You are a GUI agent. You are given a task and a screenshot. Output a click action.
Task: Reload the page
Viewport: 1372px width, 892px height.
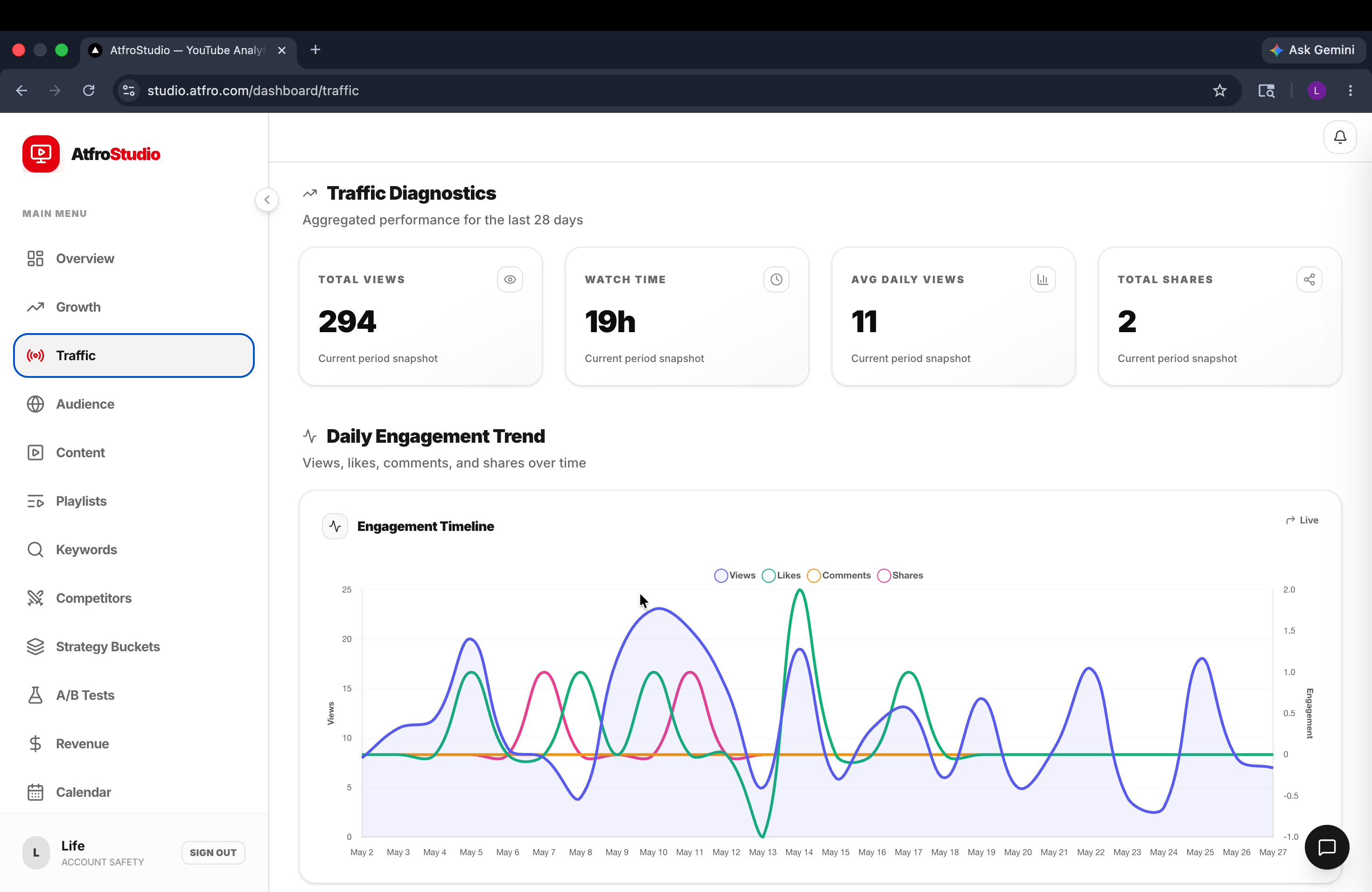pyautogui.click(x=88, y=91)
